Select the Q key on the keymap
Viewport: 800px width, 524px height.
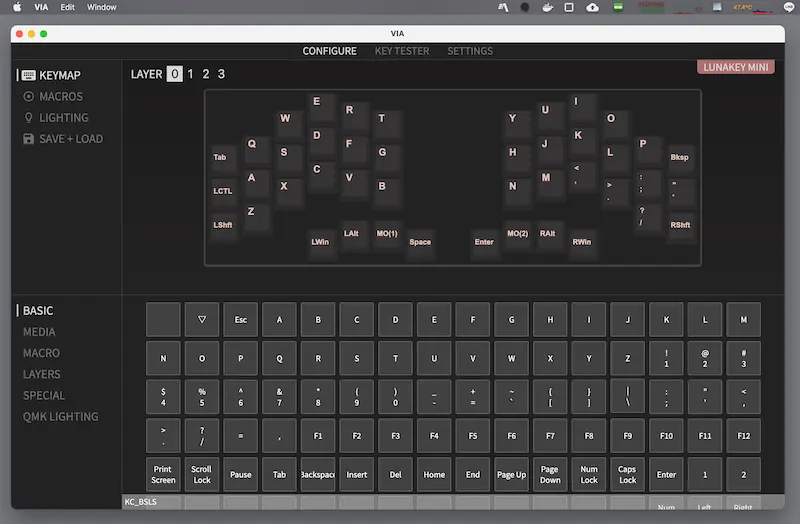[x=256, y=148]
